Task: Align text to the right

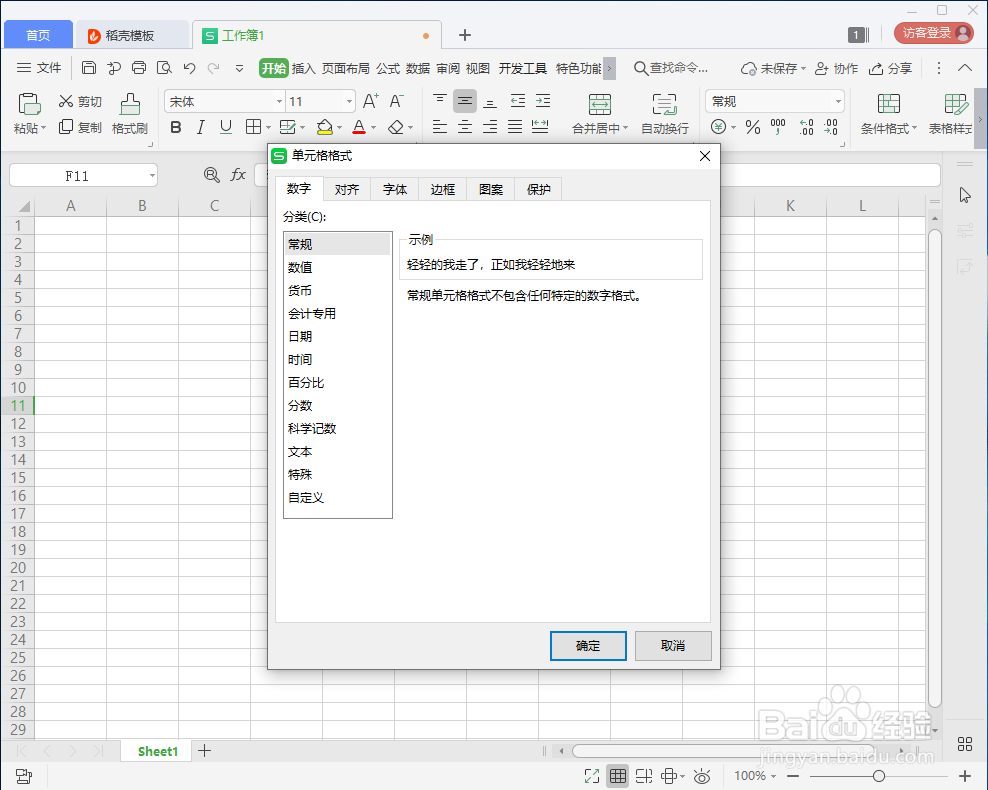Action: click(x=490, y=127)
